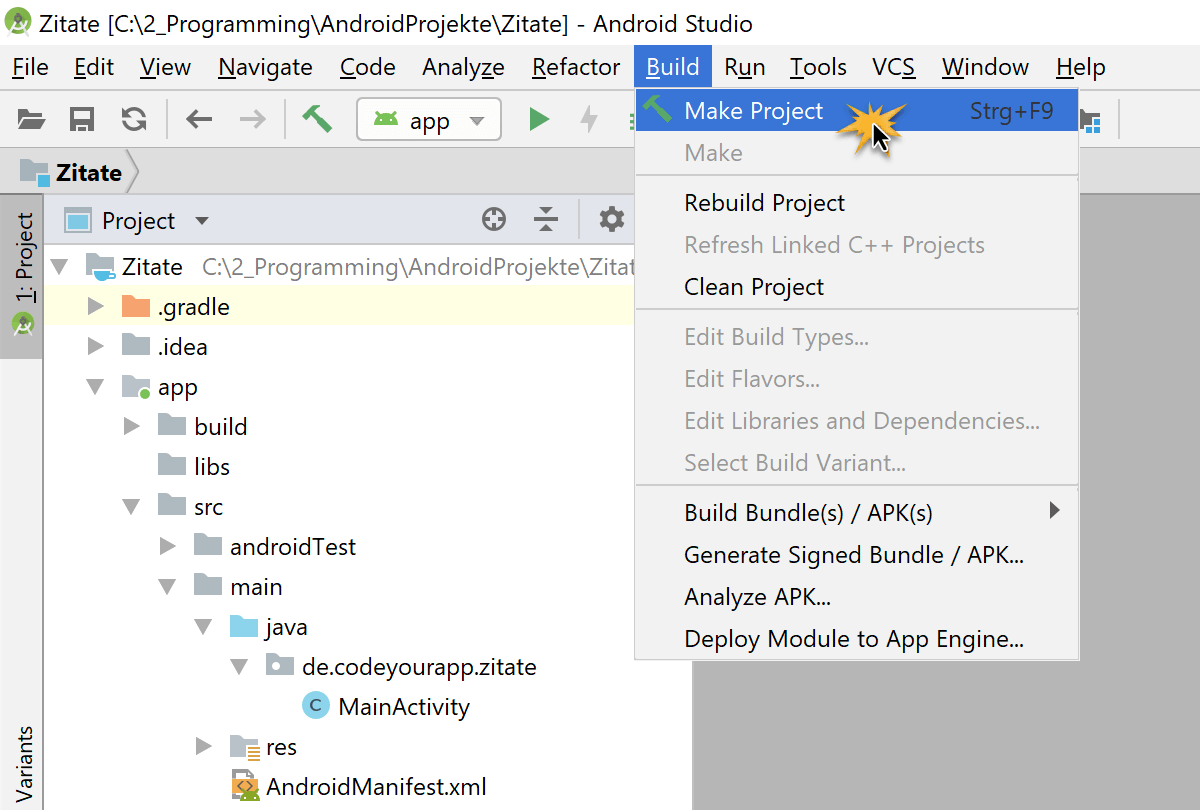1200x810 pixels.
Task: Click the crosshair Scroll from Source icon
Action: [494, 220]
